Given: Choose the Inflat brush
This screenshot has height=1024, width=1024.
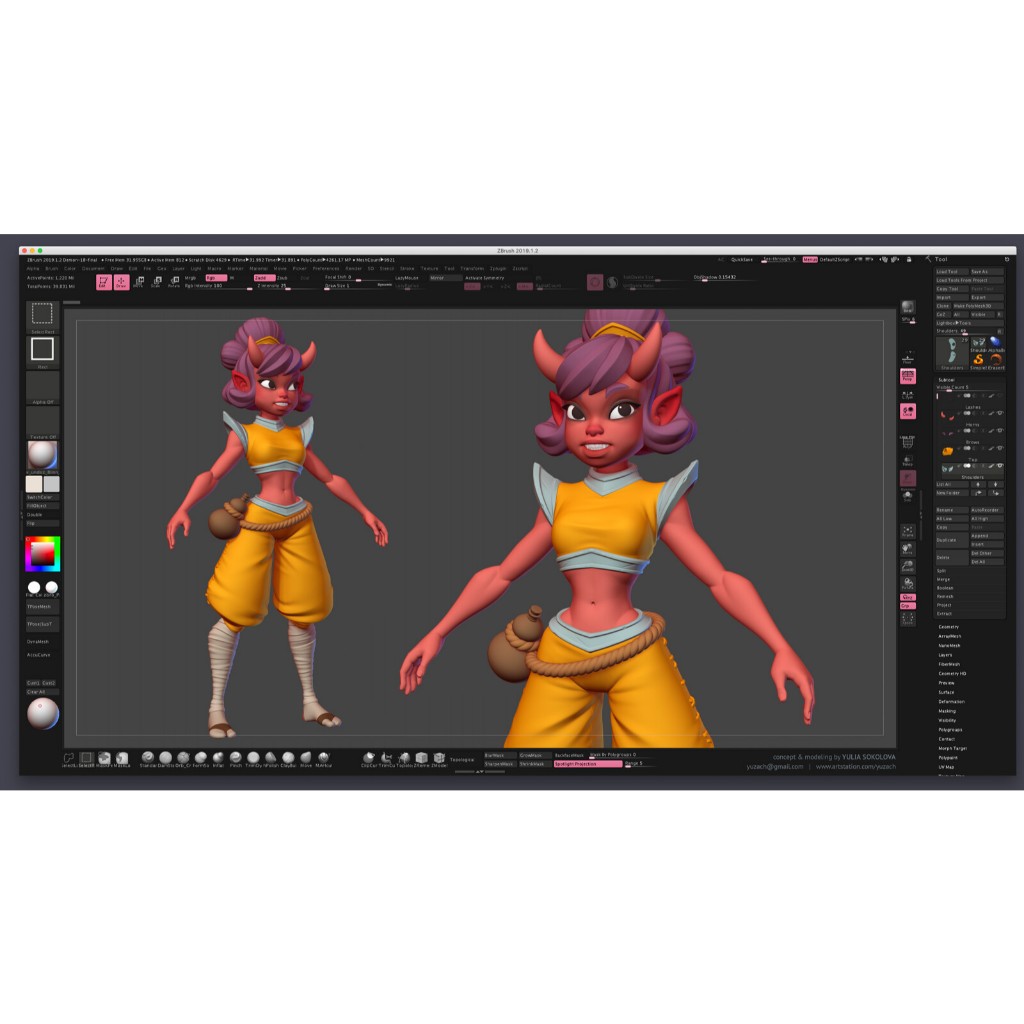Looking at the screenshot, I should coord(218,759).
